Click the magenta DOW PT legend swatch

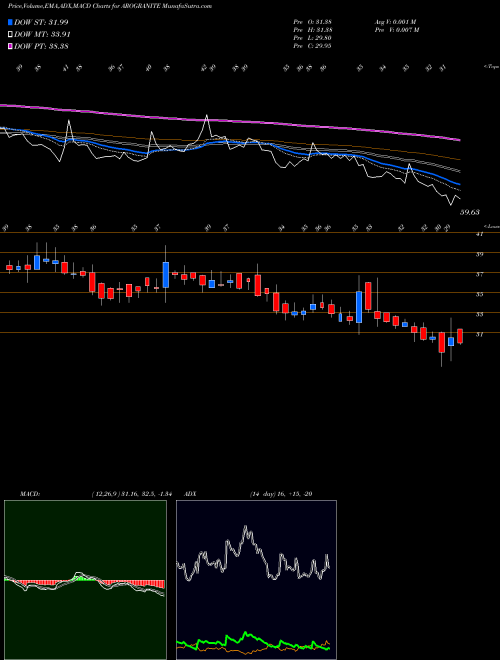tap(10, 46)
